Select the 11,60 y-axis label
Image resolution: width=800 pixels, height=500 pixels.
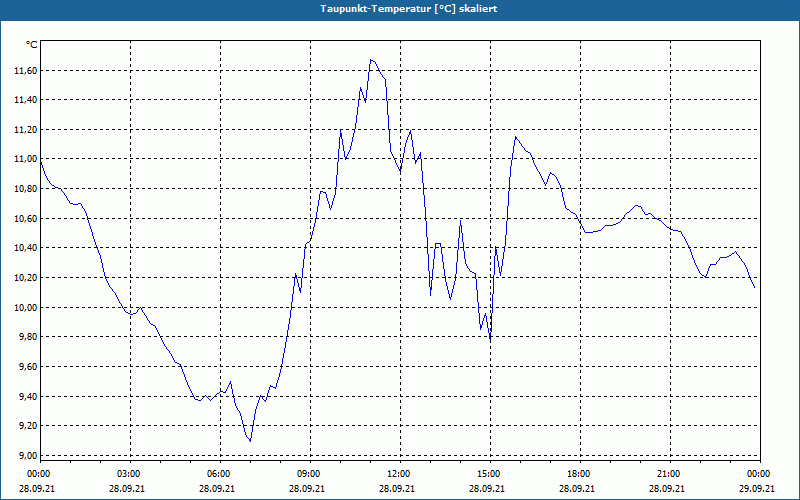(x=26, y=71)
